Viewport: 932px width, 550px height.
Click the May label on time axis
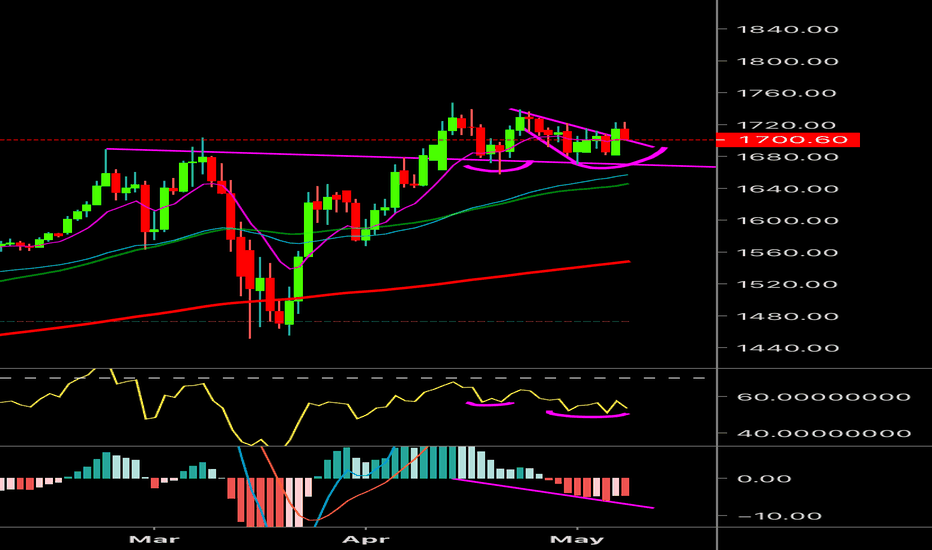point(577,539)
